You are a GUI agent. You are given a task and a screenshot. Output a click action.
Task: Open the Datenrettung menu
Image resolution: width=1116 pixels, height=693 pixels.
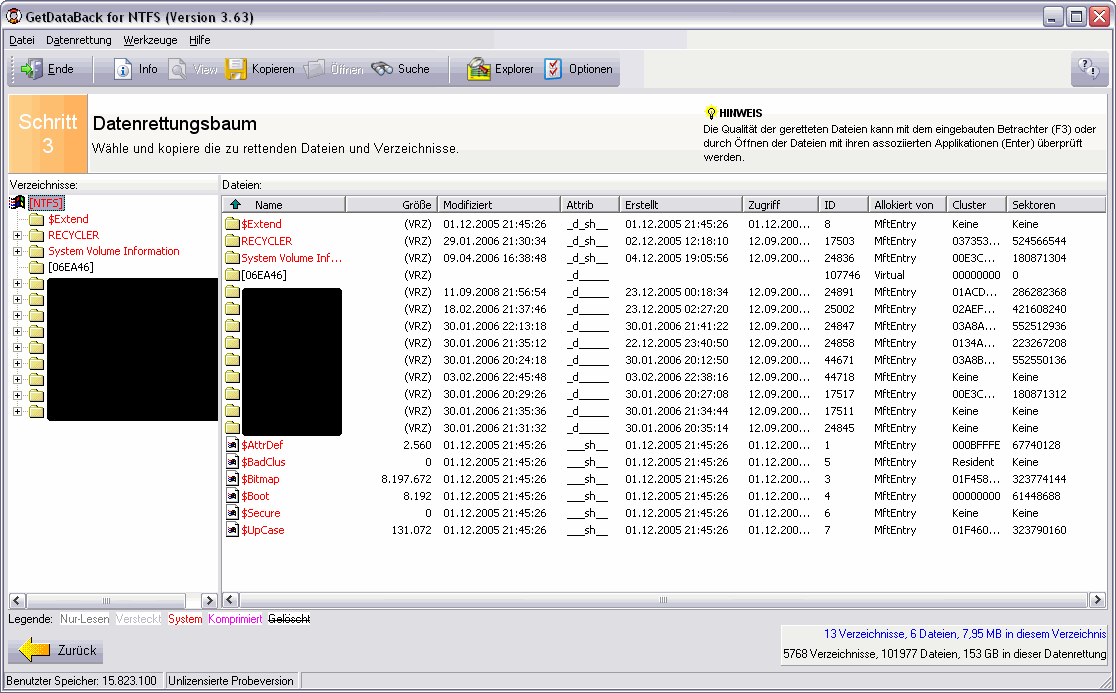click(78, 40)
